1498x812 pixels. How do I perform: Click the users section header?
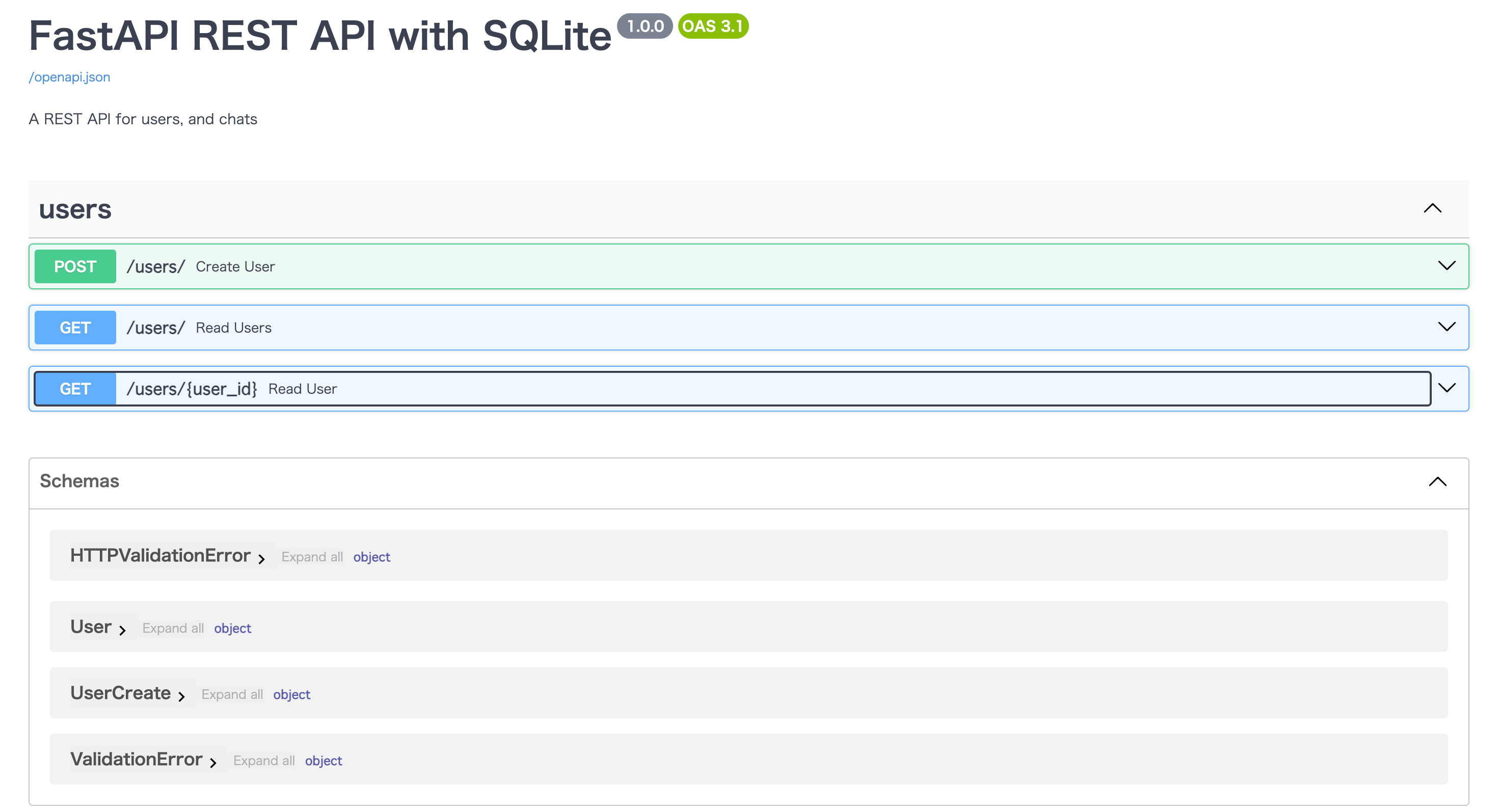point(75,209)
